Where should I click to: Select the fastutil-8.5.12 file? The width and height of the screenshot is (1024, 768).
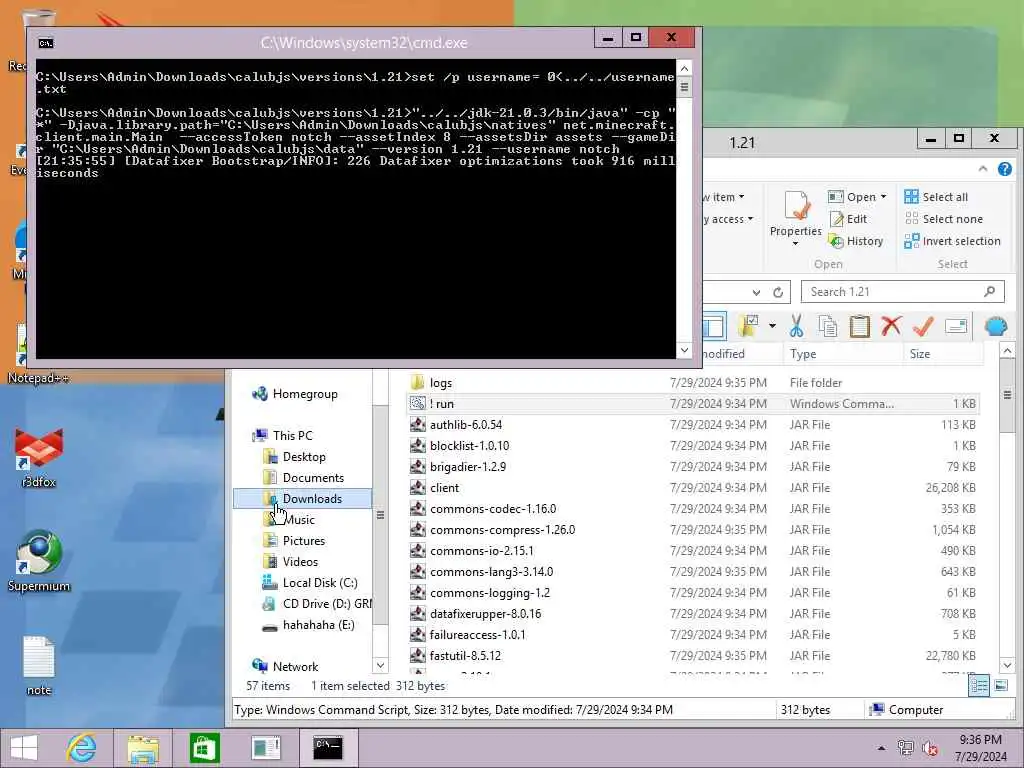tap(692, 656)
